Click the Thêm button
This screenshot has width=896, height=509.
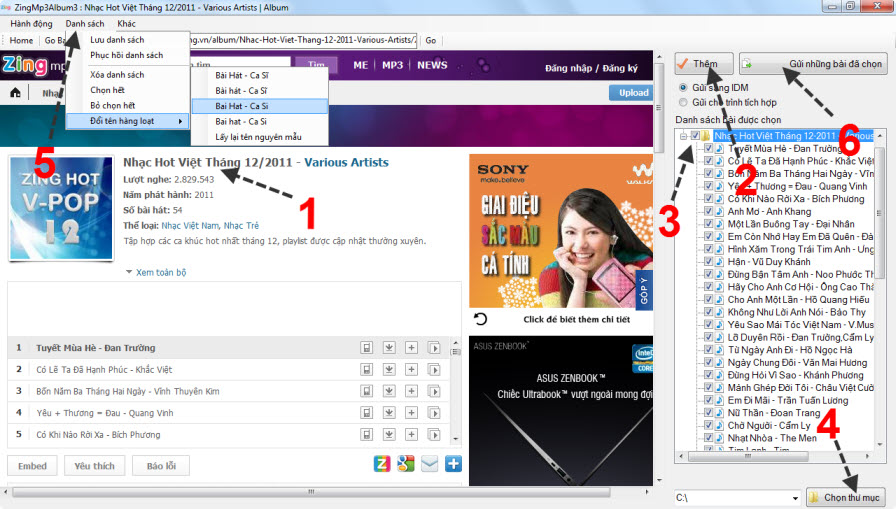coord(703,63)
